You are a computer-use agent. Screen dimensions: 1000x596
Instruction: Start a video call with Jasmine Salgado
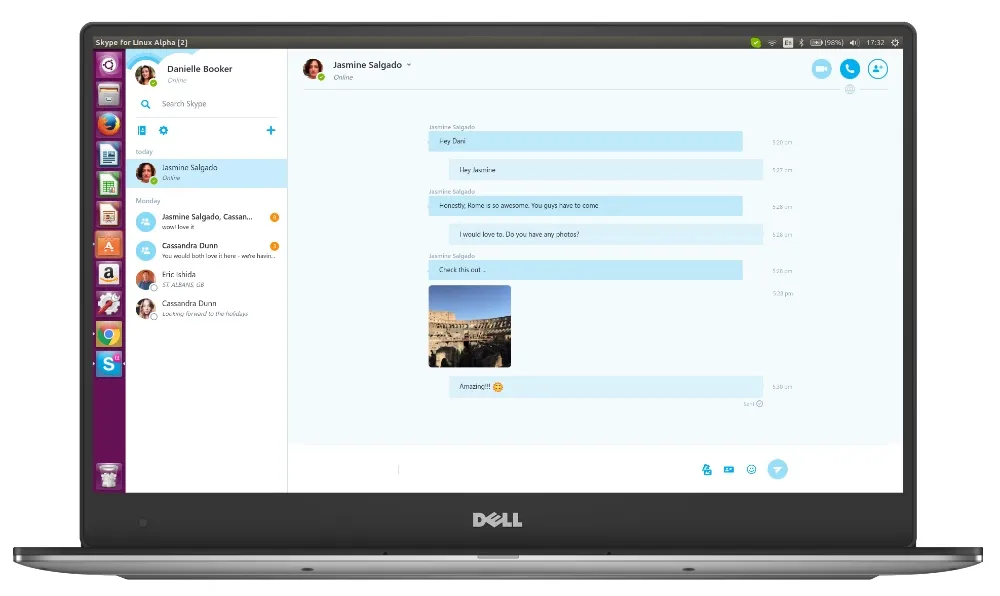[822, 69]
